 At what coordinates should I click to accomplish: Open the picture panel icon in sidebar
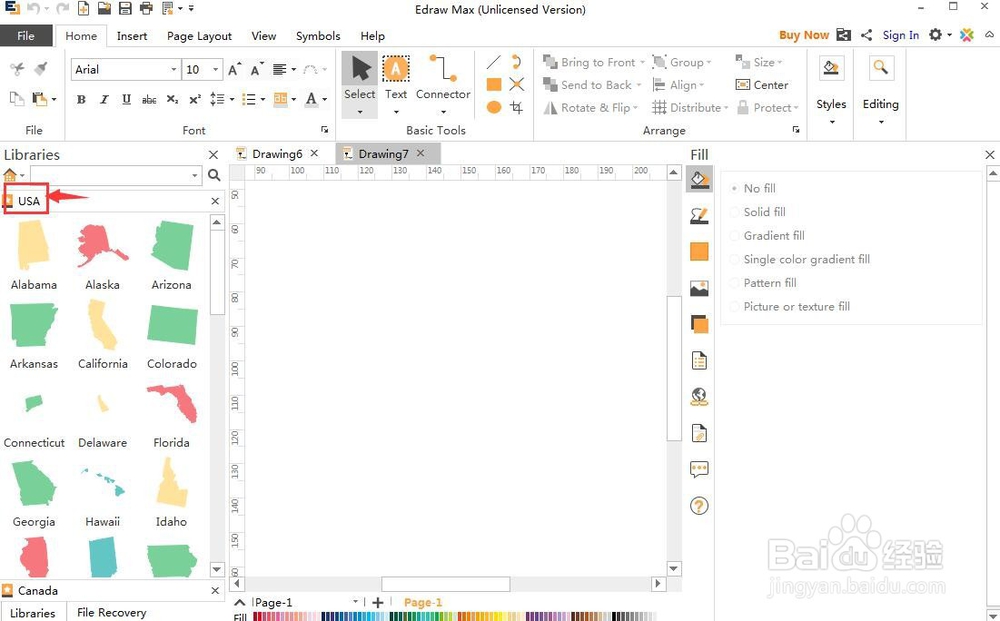tap(700, 288)
